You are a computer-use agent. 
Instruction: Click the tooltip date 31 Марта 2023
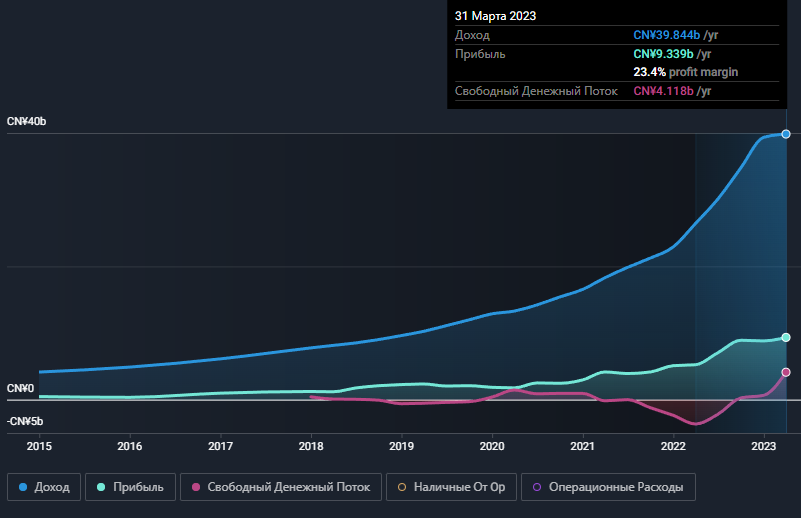[x=496, y=16]
